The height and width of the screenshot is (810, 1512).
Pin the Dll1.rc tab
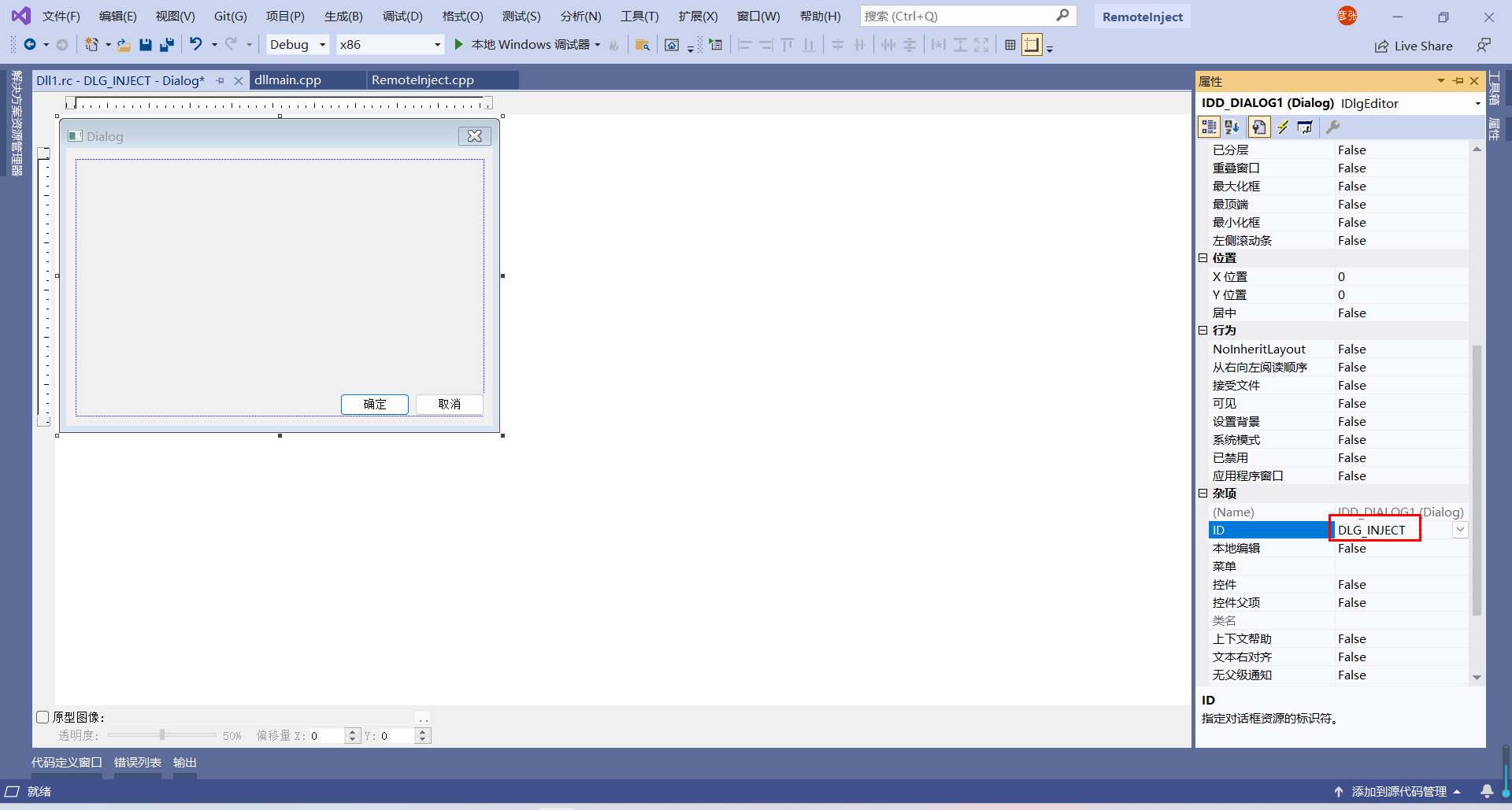[220, 81]
